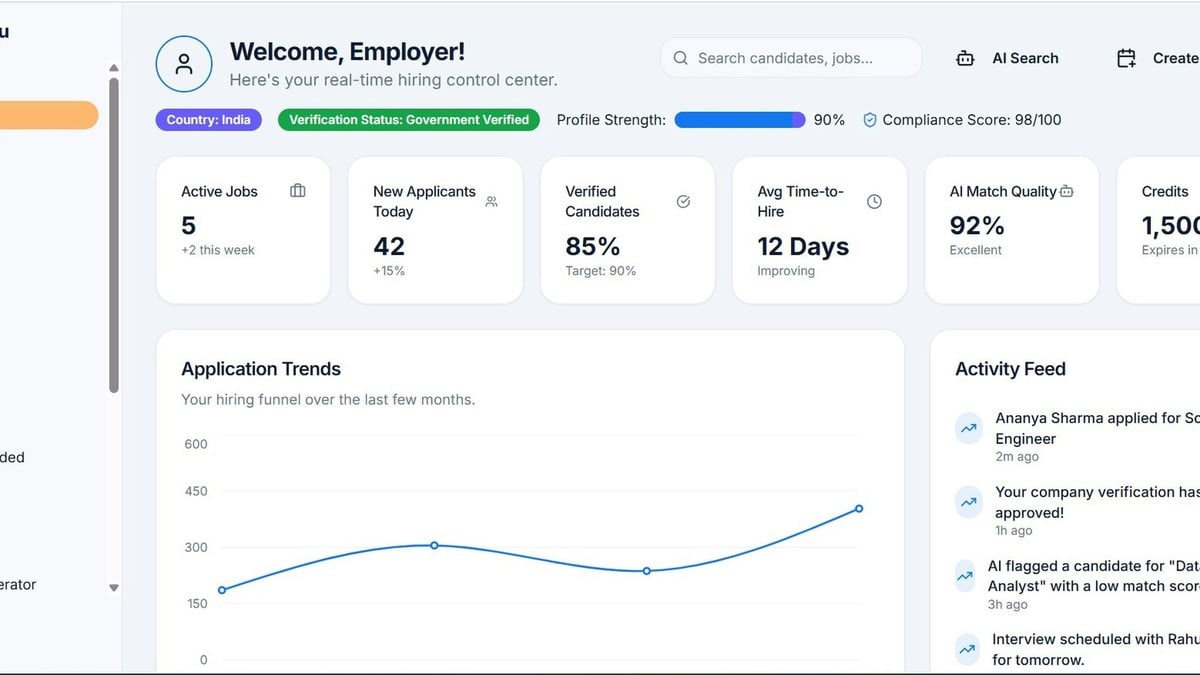Click the Profile Strength progress bar
Viewport: 1200px width, 675px height.
tap(740, 120)
